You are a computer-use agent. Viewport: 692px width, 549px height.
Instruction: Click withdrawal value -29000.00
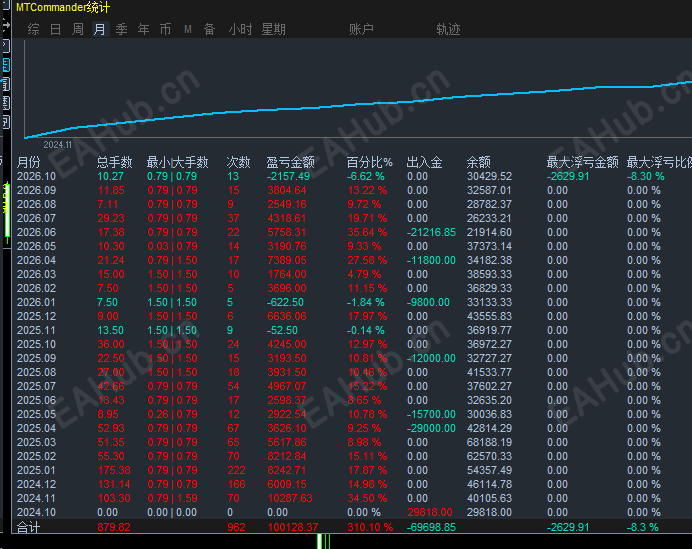click(431, 428)
